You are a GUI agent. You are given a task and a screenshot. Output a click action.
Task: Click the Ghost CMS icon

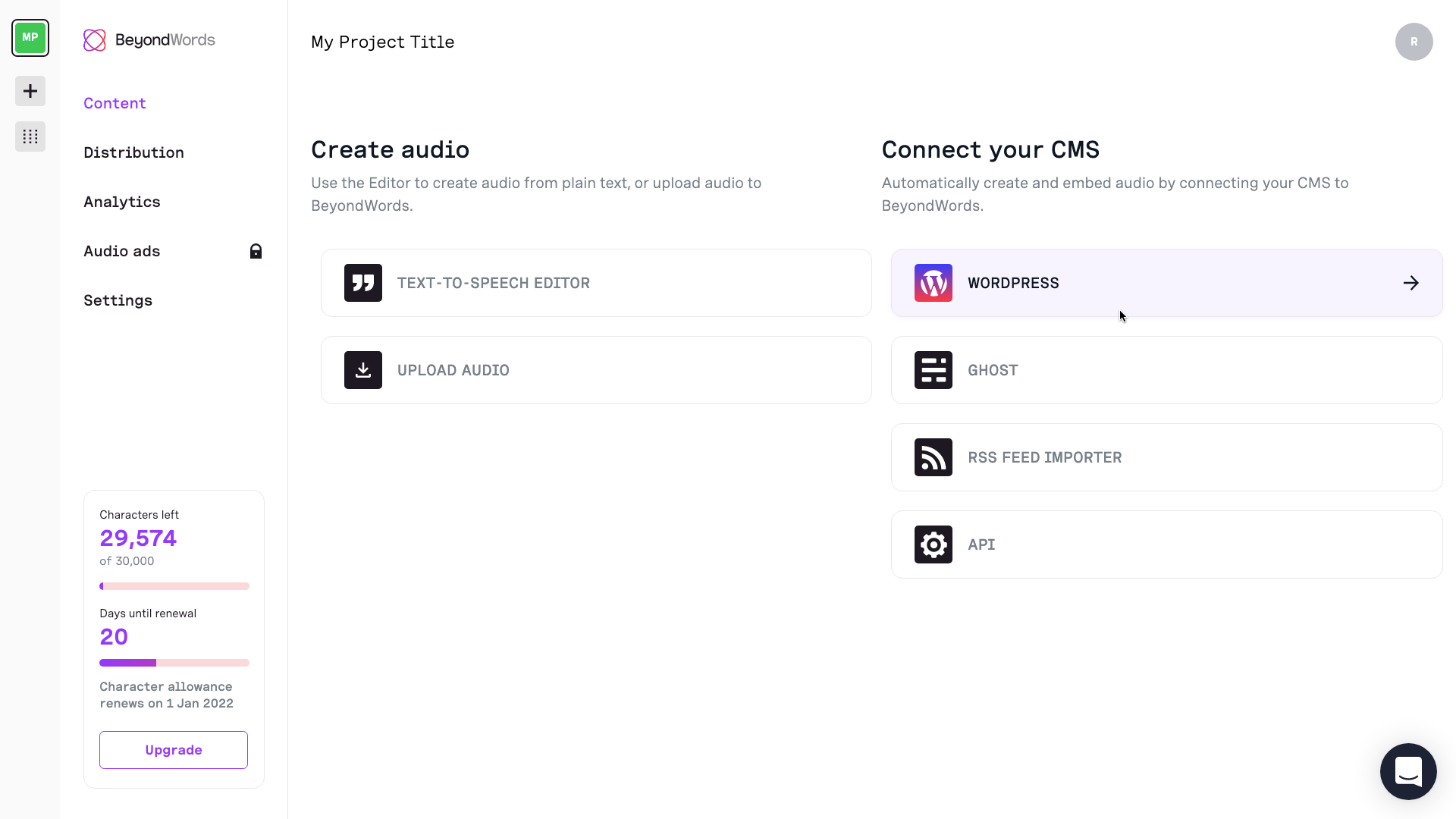pos(934,370)
